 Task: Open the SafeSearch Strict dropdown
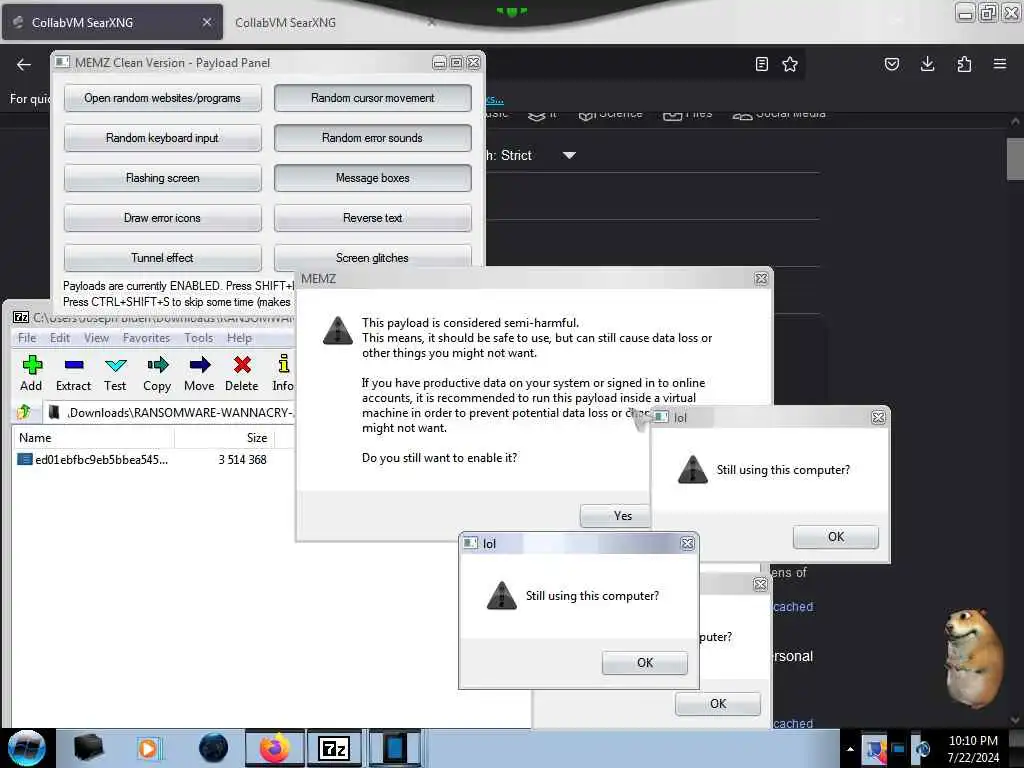(569, 155)
